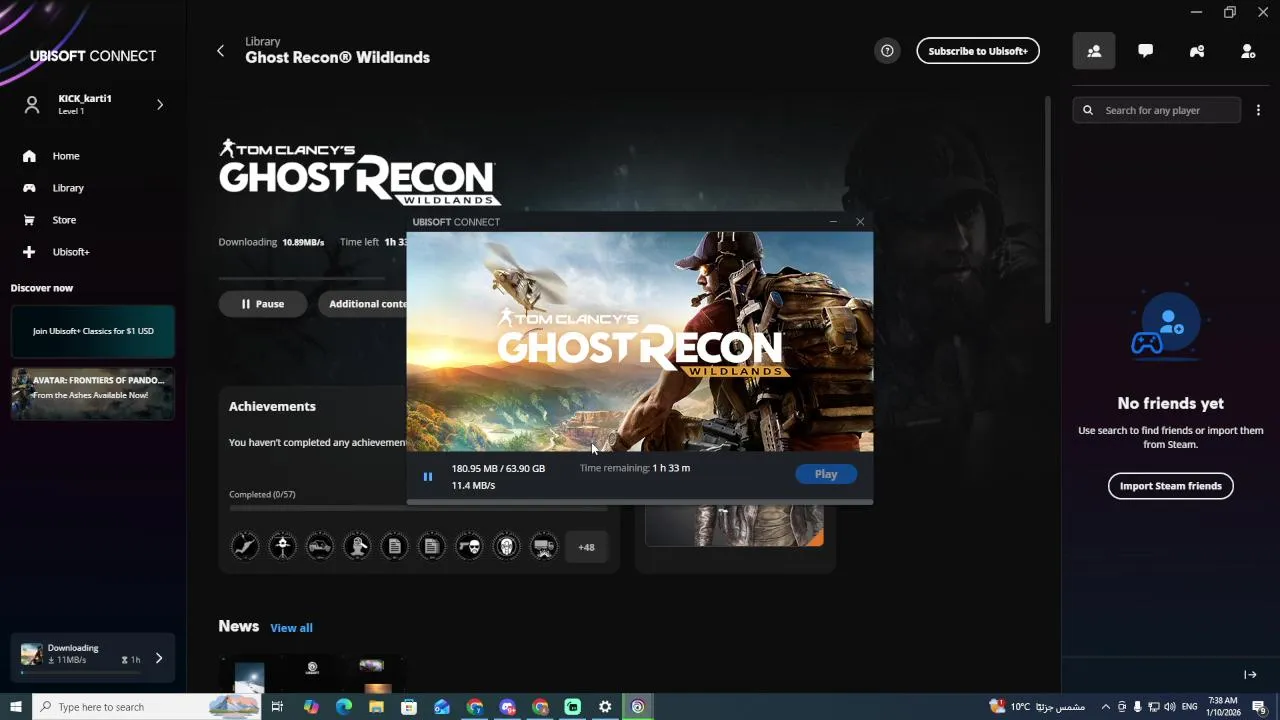
Task: Open the first news thumbnail
Action: coord(249,675)
